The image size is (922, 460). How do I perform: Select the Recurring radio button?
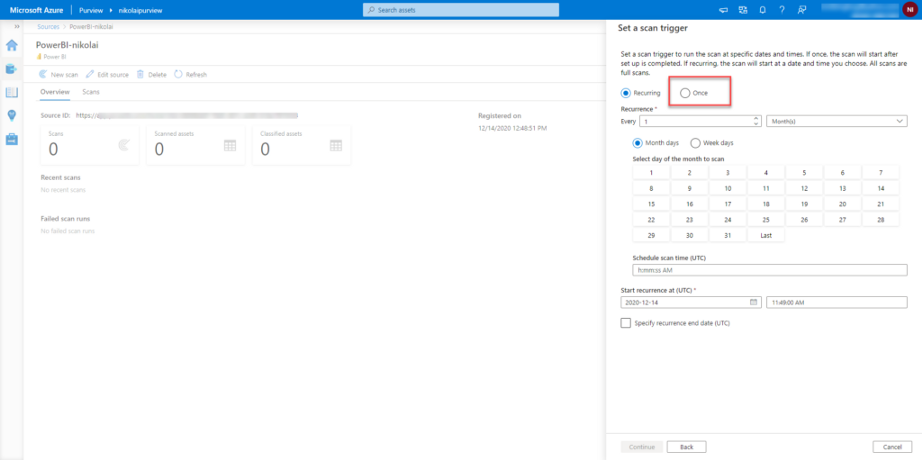626,93
